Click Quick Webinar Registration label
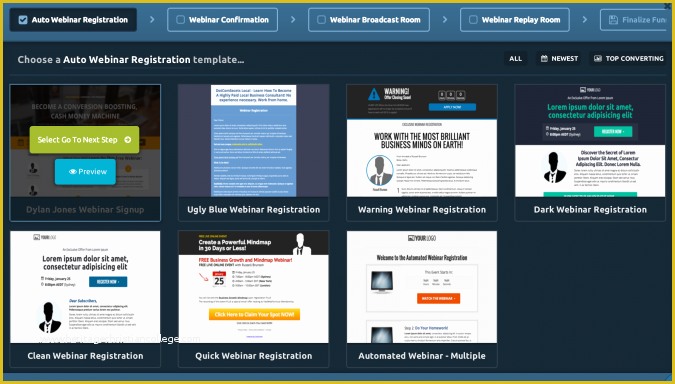The image size is (675, 384). (254, 356)
